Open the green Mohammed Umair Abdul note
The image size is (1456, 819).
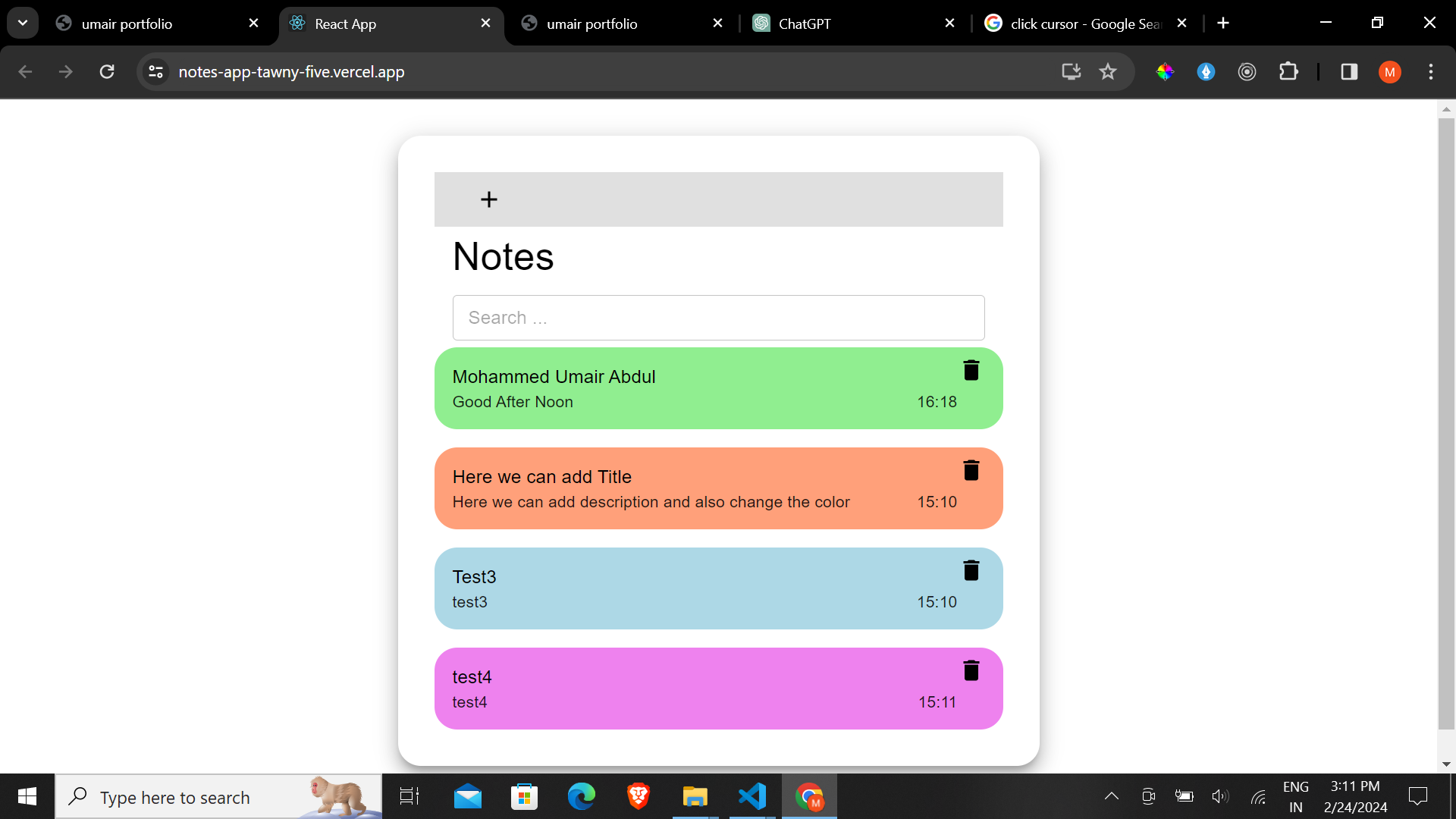[718, 388]
